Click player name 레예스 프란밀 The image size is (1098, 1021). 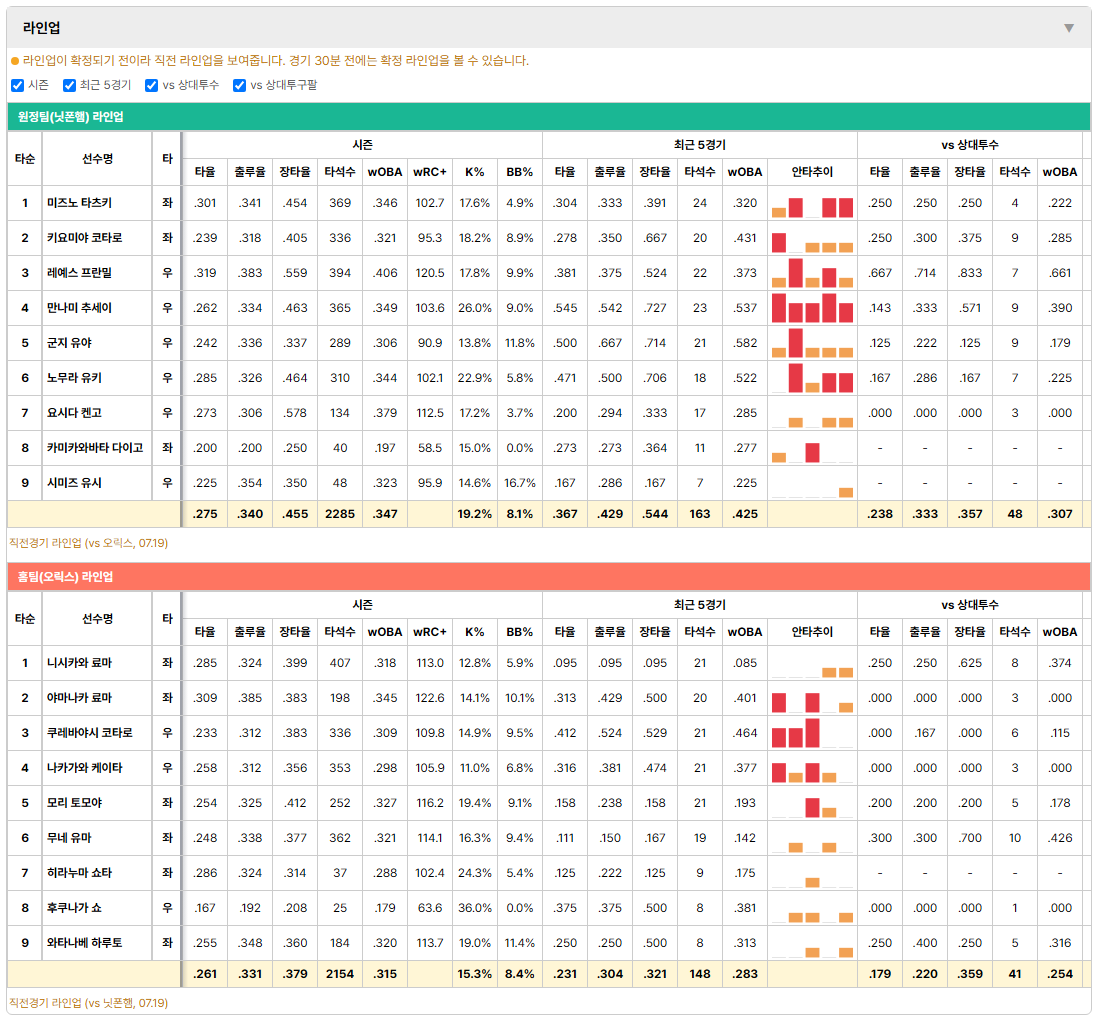79,273
